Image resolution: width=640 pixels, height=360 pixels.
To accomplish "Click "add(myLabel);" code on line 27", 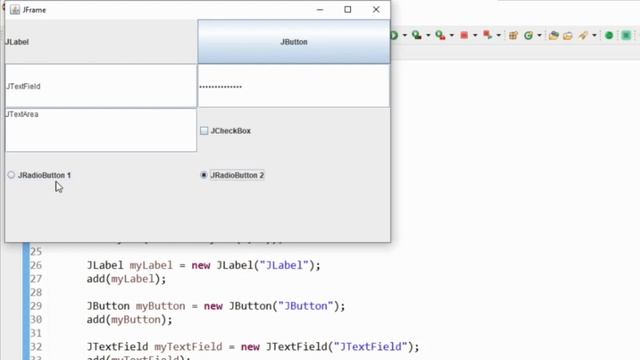I will [x=127, y=279].
